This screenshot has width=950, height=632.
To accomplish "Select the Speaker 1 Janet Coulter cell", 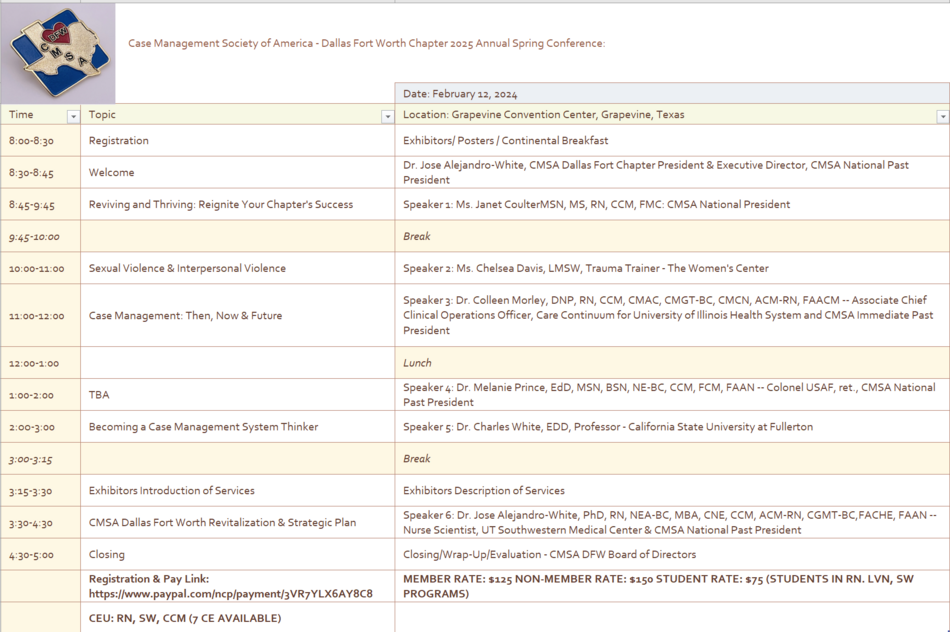I will click(x=672, y=205).
